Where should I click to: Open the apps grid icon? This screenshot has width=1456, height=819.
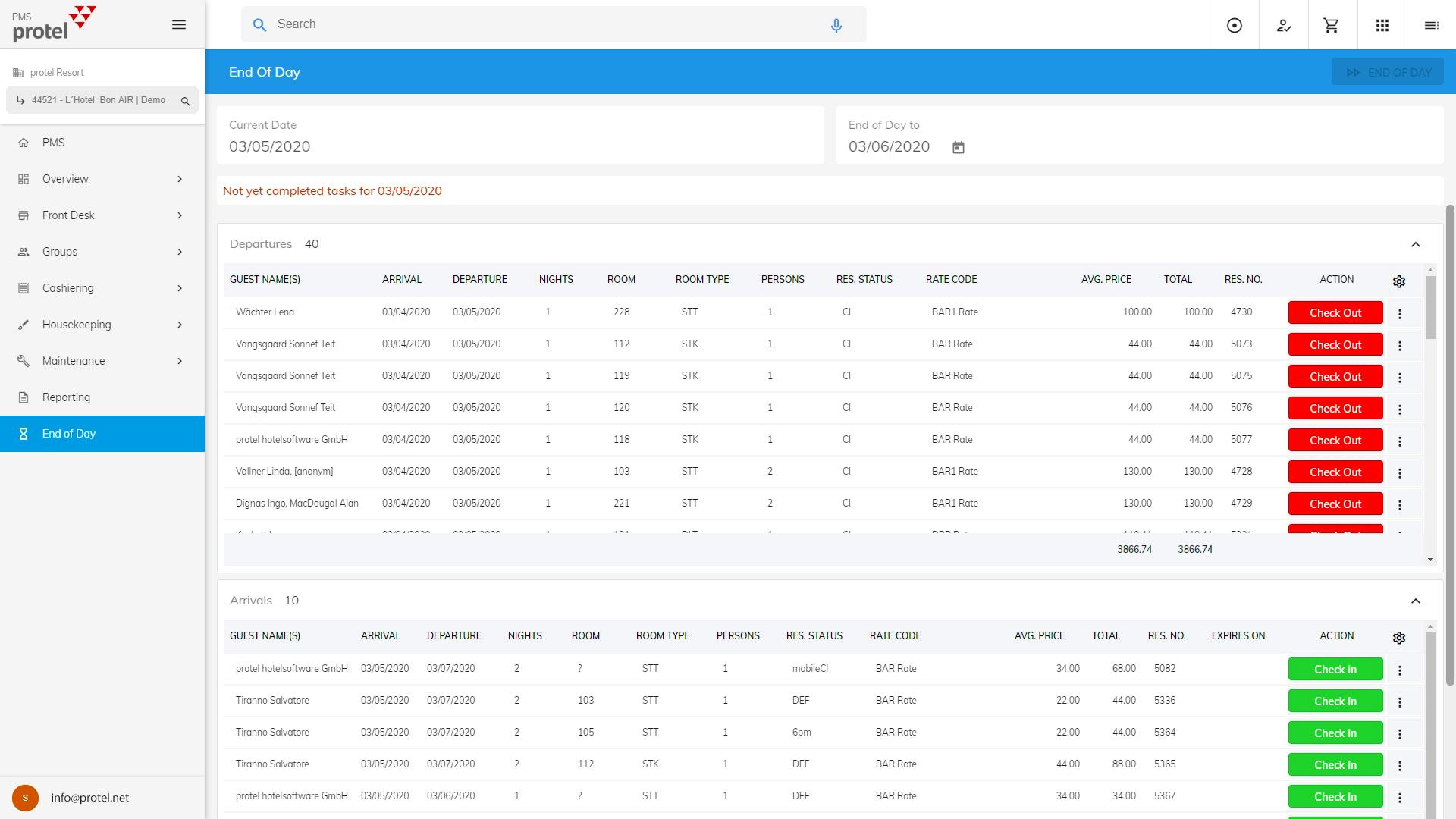(x=1382, y=25)
